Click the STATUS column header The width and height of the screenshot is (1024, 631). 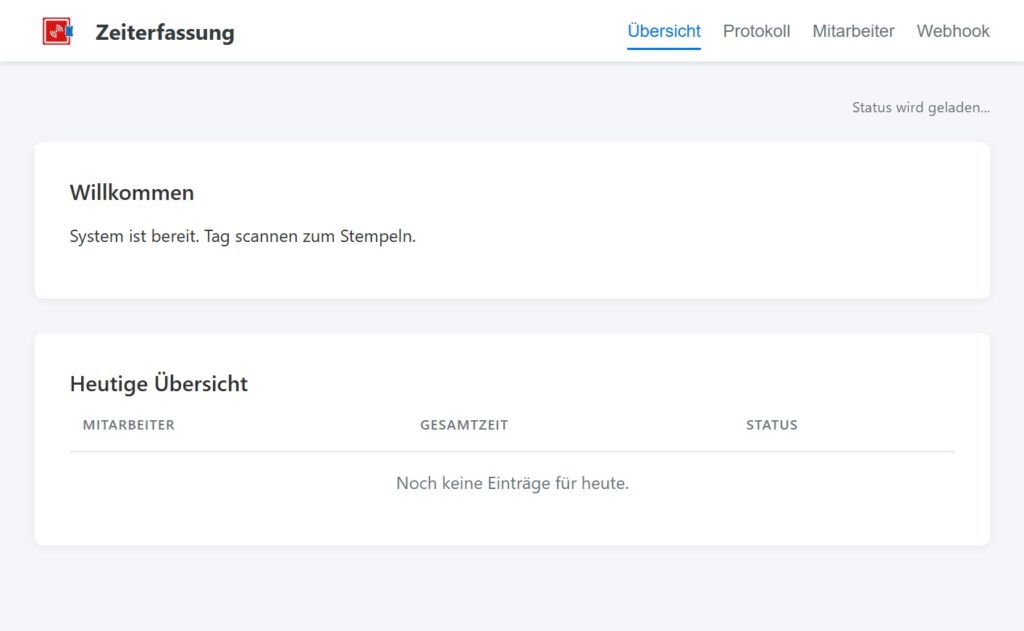coord(772,425)
